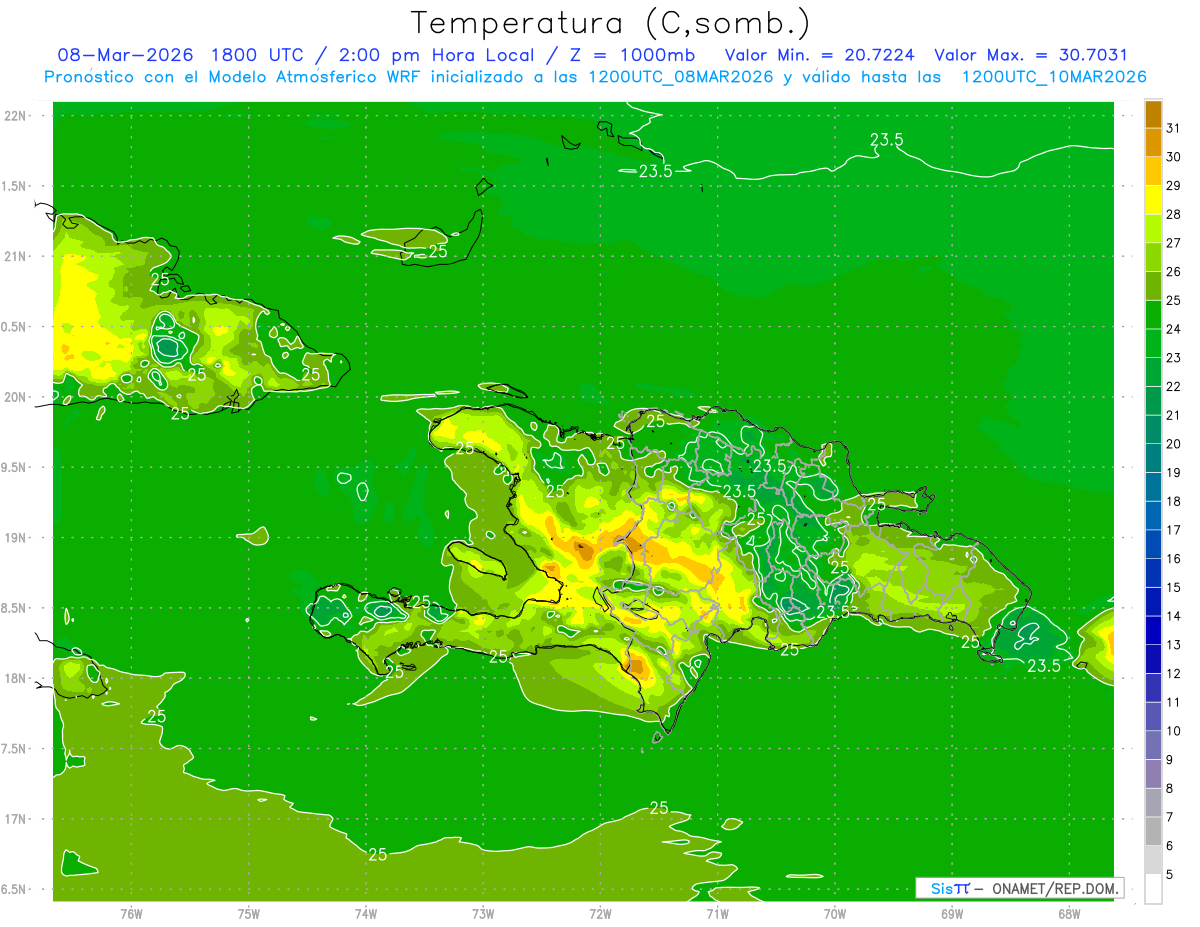Click the swatch between 30 and 31
This screenshot has height=927, width=1200.
1153,143
